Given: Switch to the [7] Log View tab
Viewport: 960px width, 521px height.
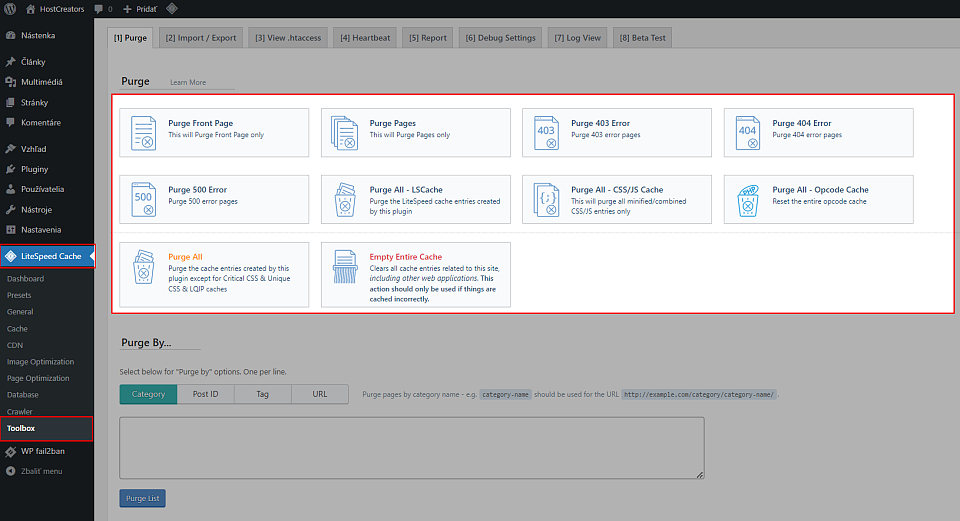Looking at the screenshot, I should tap(577, 37).
